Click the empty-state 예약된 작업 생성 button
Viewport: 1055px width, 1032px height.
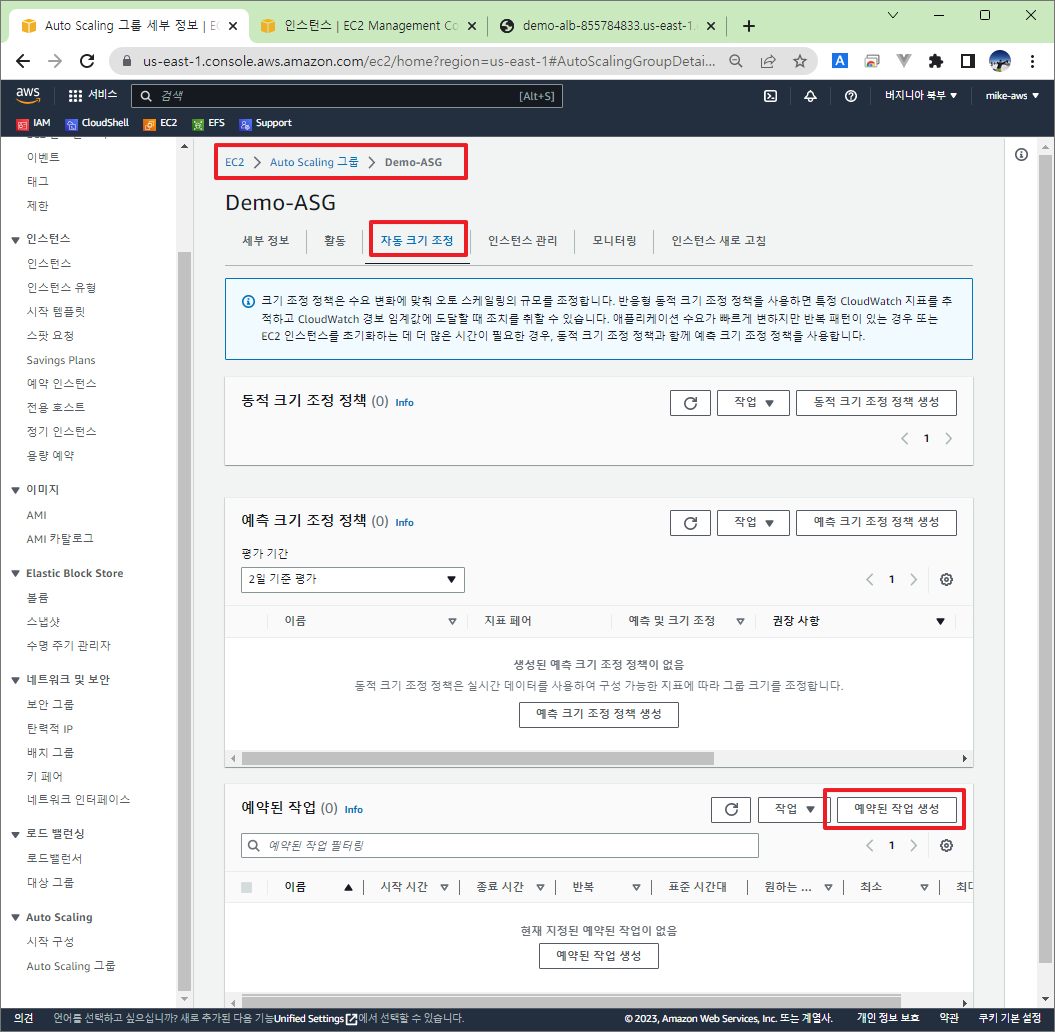click(x=598, y=956)
